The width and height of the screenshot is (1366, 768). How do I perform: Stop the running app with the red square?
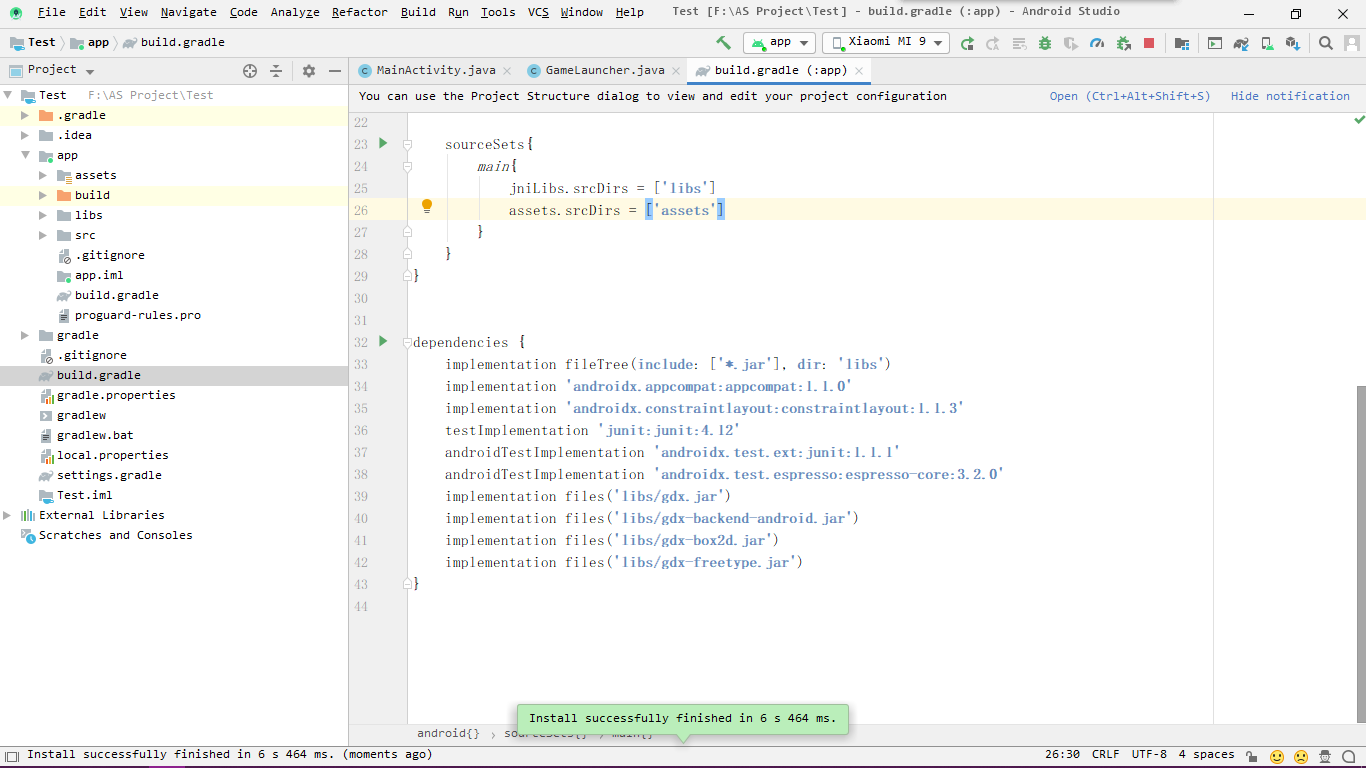pyautogui.click(x=1149, y=43)
